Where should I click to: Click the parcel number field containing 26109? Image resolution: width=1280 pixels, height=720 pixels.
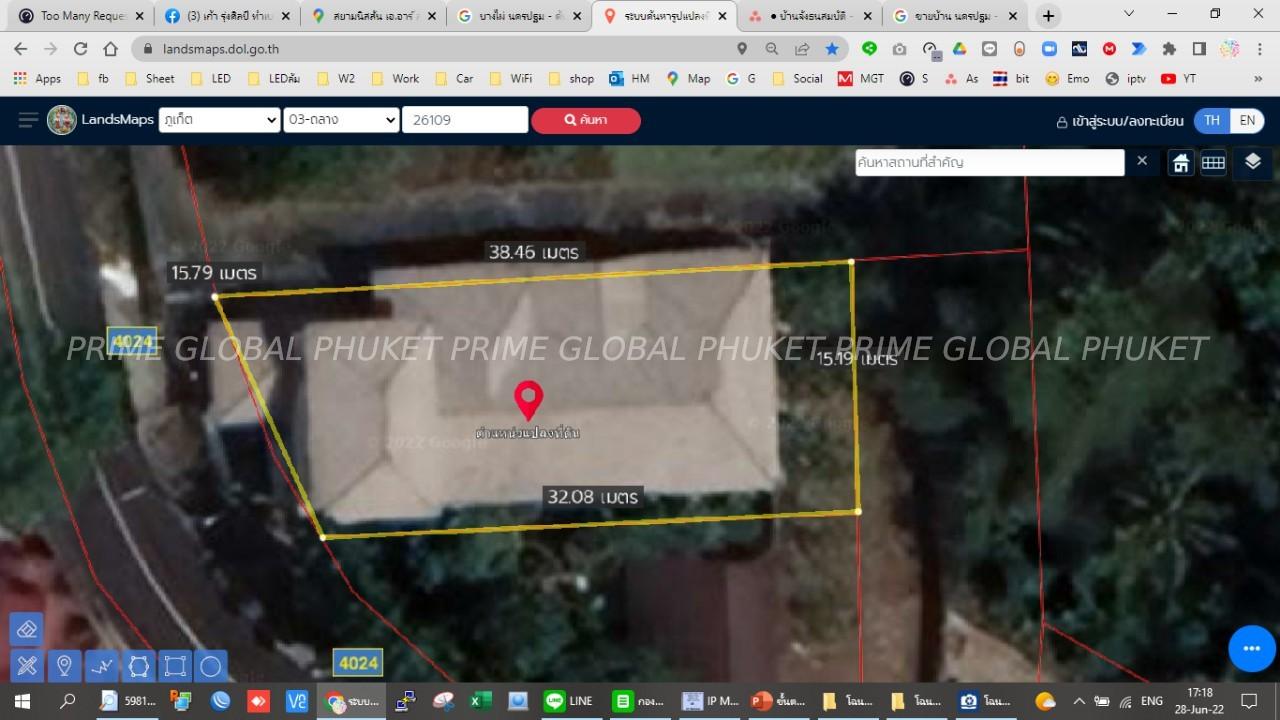click(x=464, y=120)
